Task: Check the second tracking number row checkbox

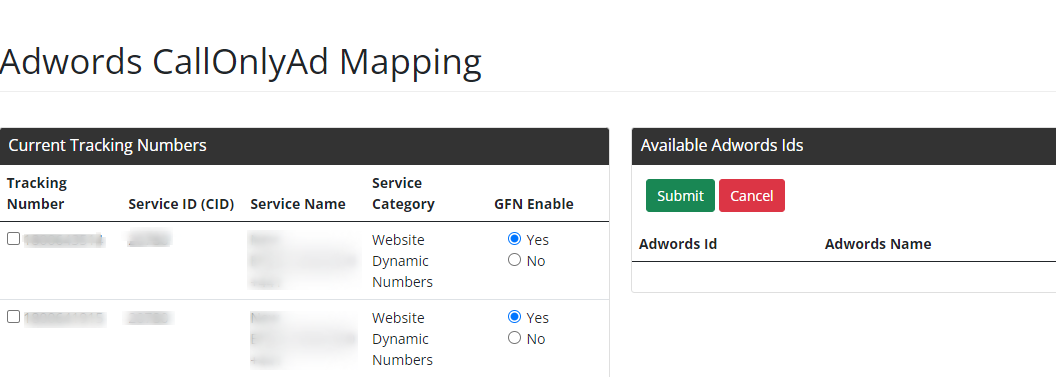Action: pyautogui.click(x=13, y=316)
